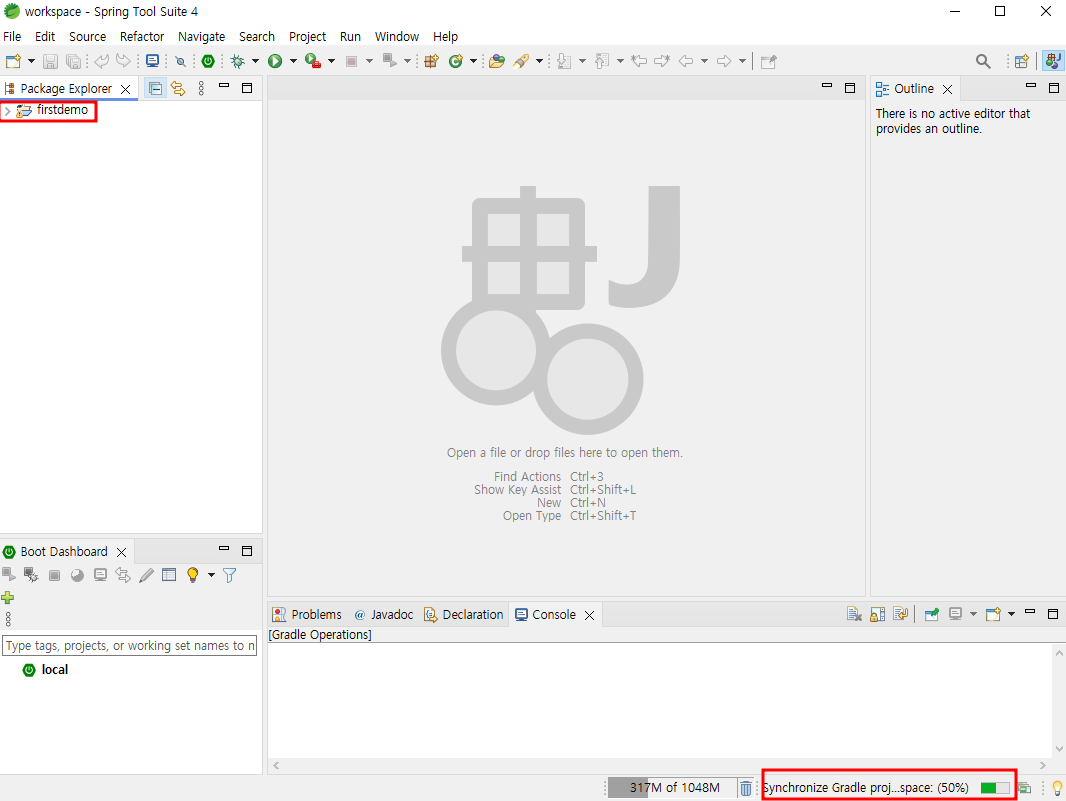Screen dimensions: 1066x801
Task: Toggle the Boot Dashboard filter funnel
Action: (230, 575)
